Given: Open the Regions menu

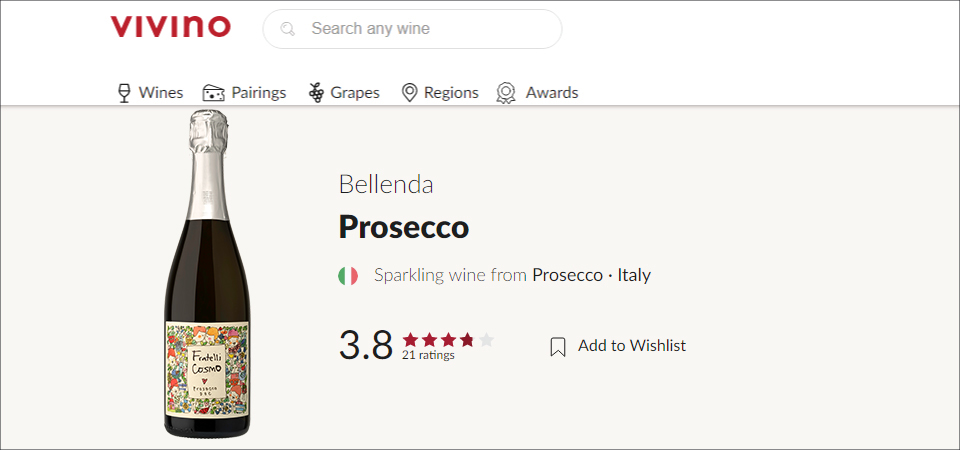Looking at the screenshot, I should pyautogui.click(x=451, y=93).
